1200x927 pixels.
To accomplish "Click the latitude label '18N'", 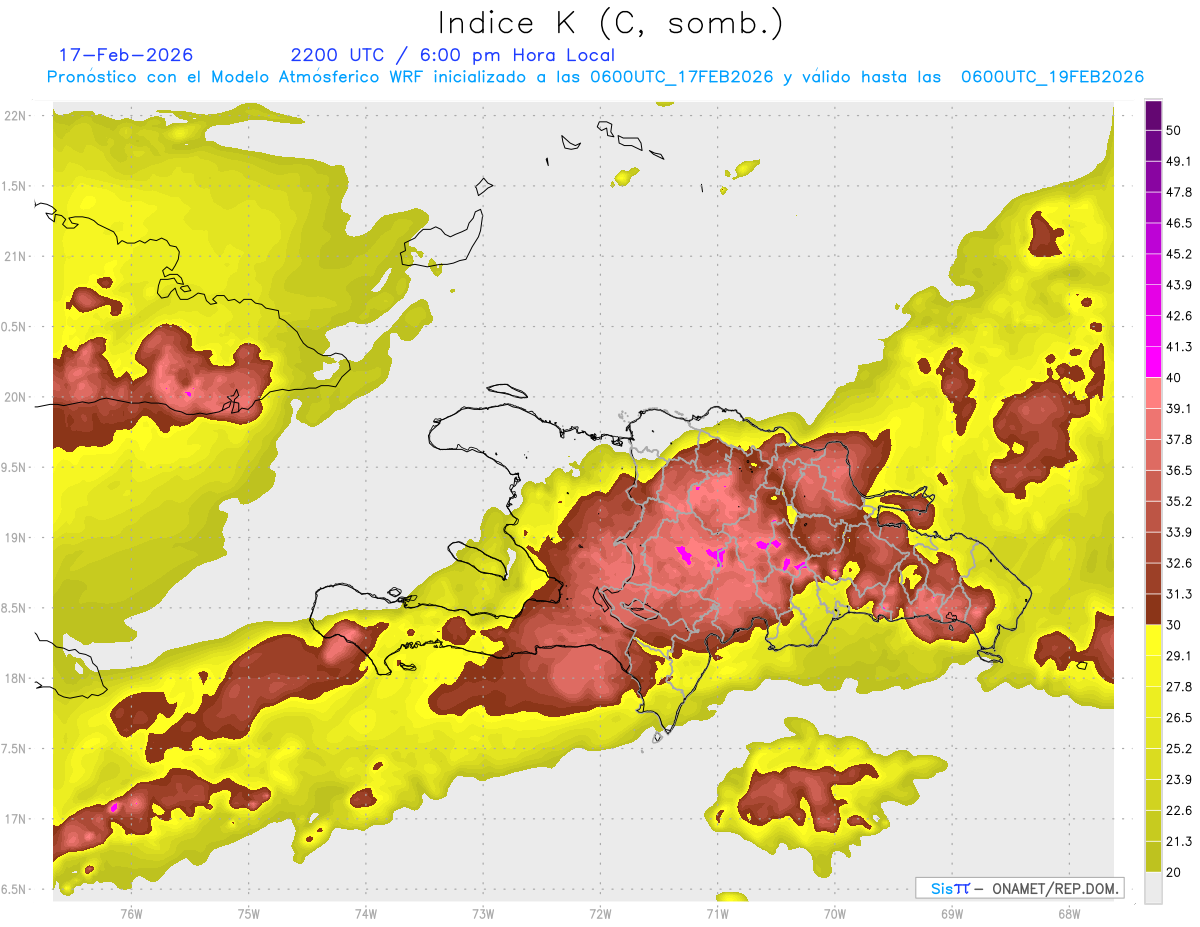I will point(15,678).
